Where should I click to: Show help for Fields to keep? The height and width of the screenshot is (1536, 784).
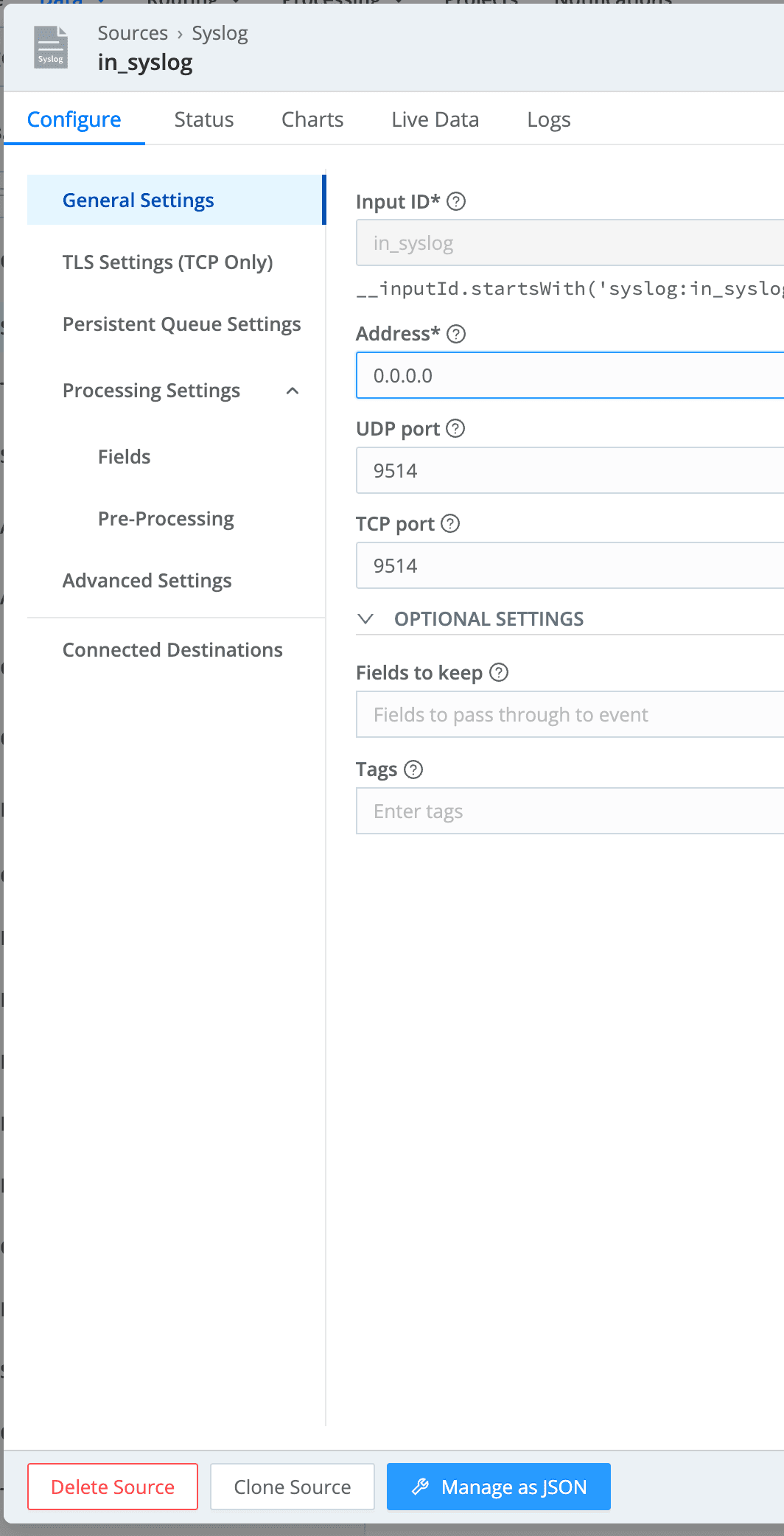coord(499,672)
